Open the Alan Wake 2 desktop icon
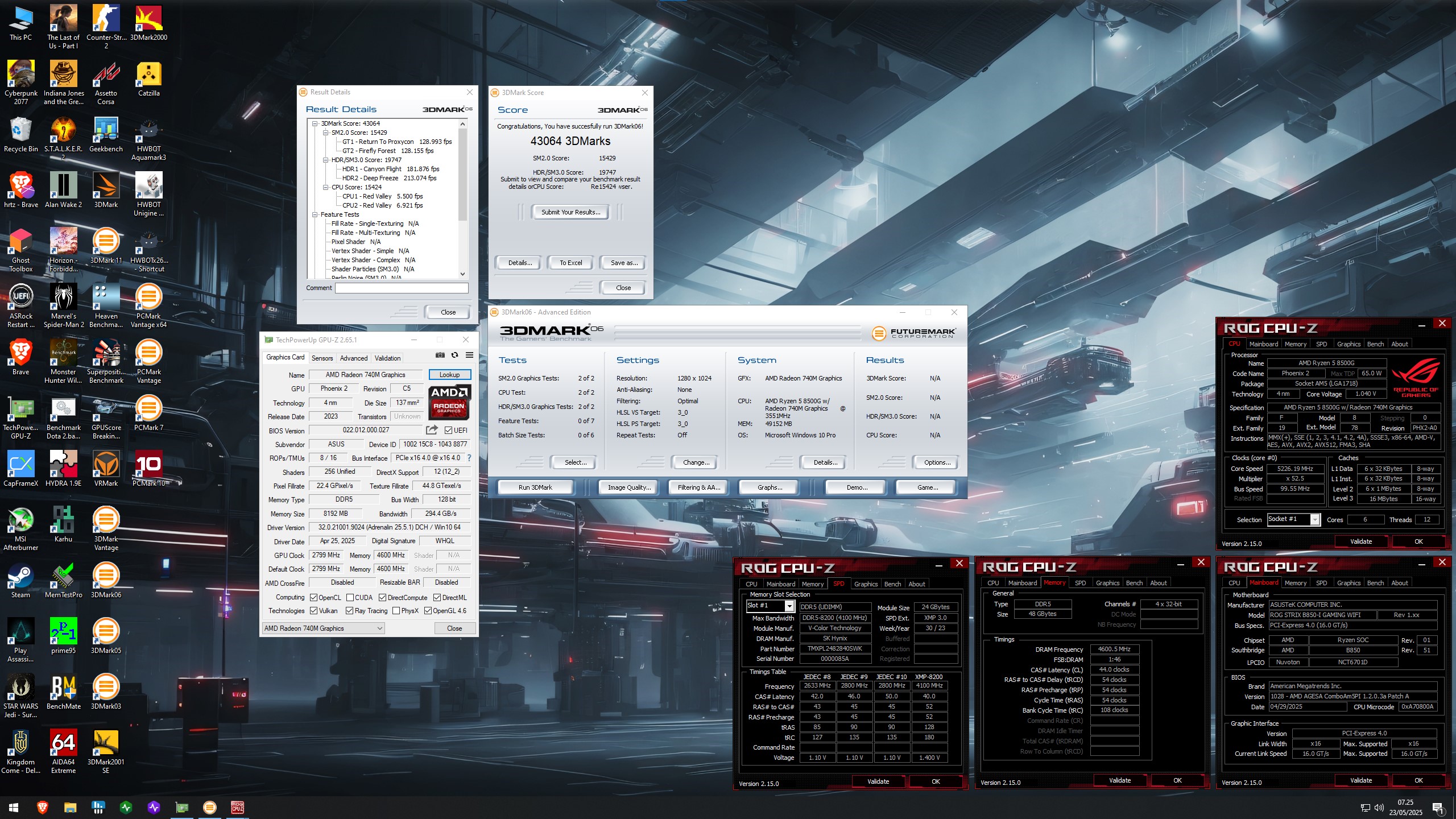This screenshot has width=1456, height=819. click(63, 191)
